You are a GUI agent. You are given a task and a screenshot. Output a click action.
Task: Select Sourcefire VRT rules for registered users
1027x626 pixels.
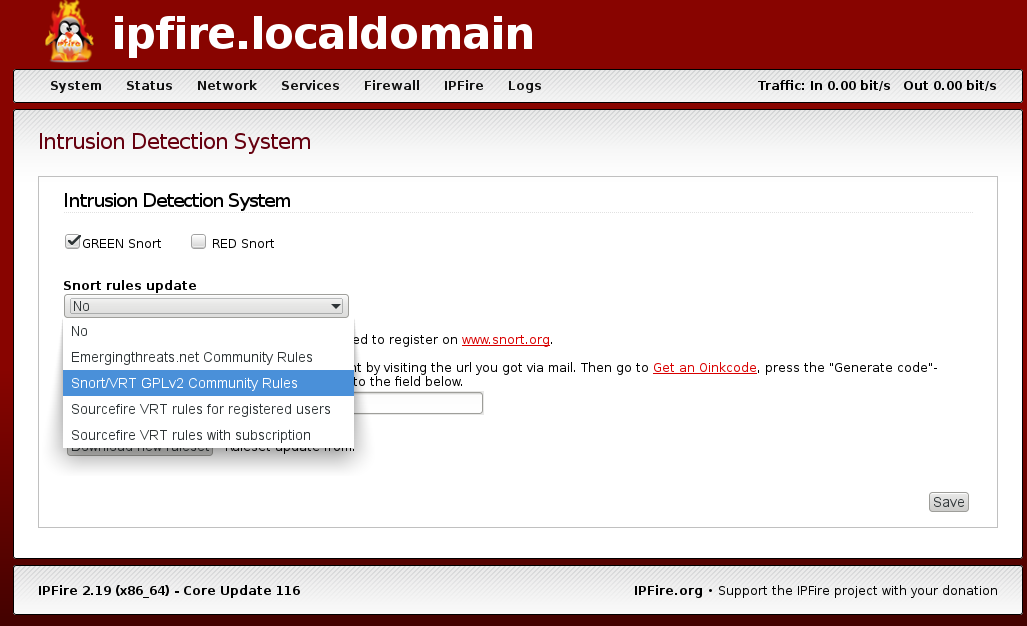coord(208,409)
